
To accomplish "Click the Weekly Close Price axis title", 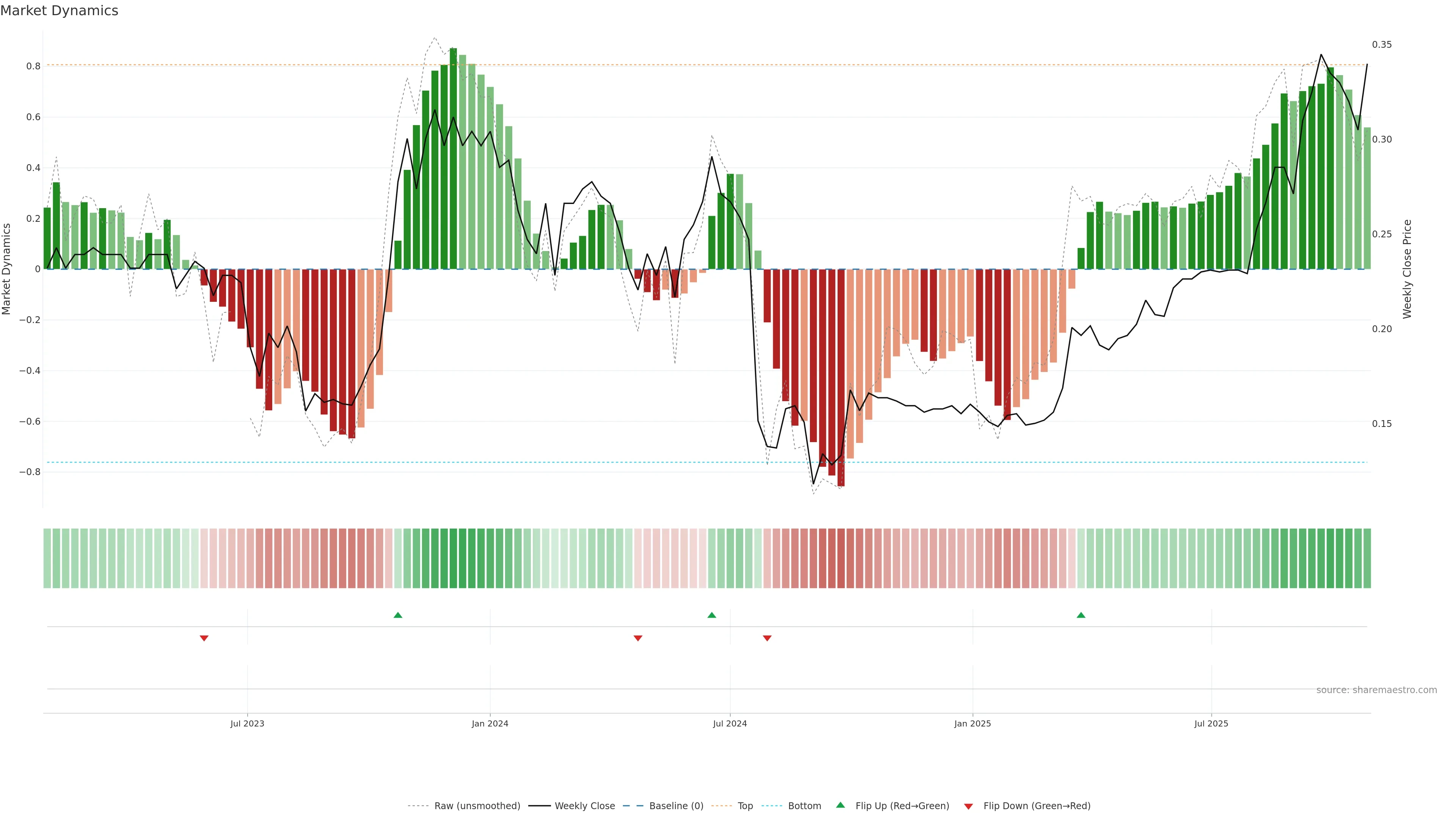I will click(x=1407, y=269).
